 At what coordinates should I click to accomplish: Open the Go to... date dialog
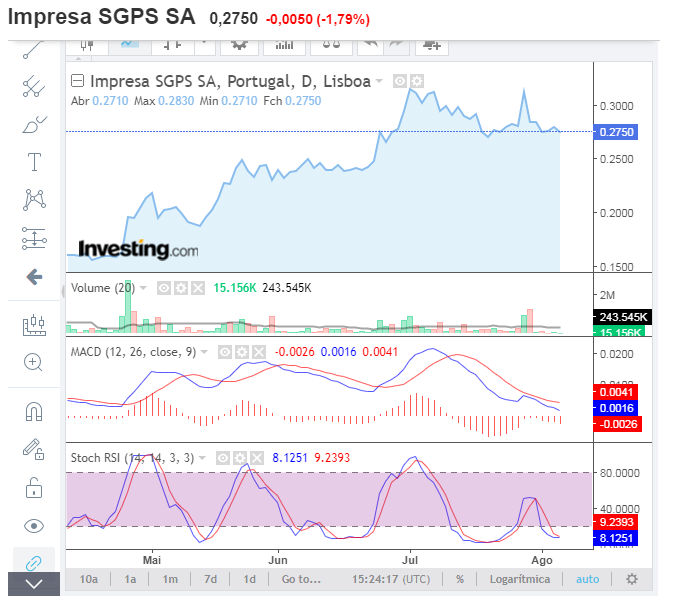pyautogui.click(x=301, y=579)
